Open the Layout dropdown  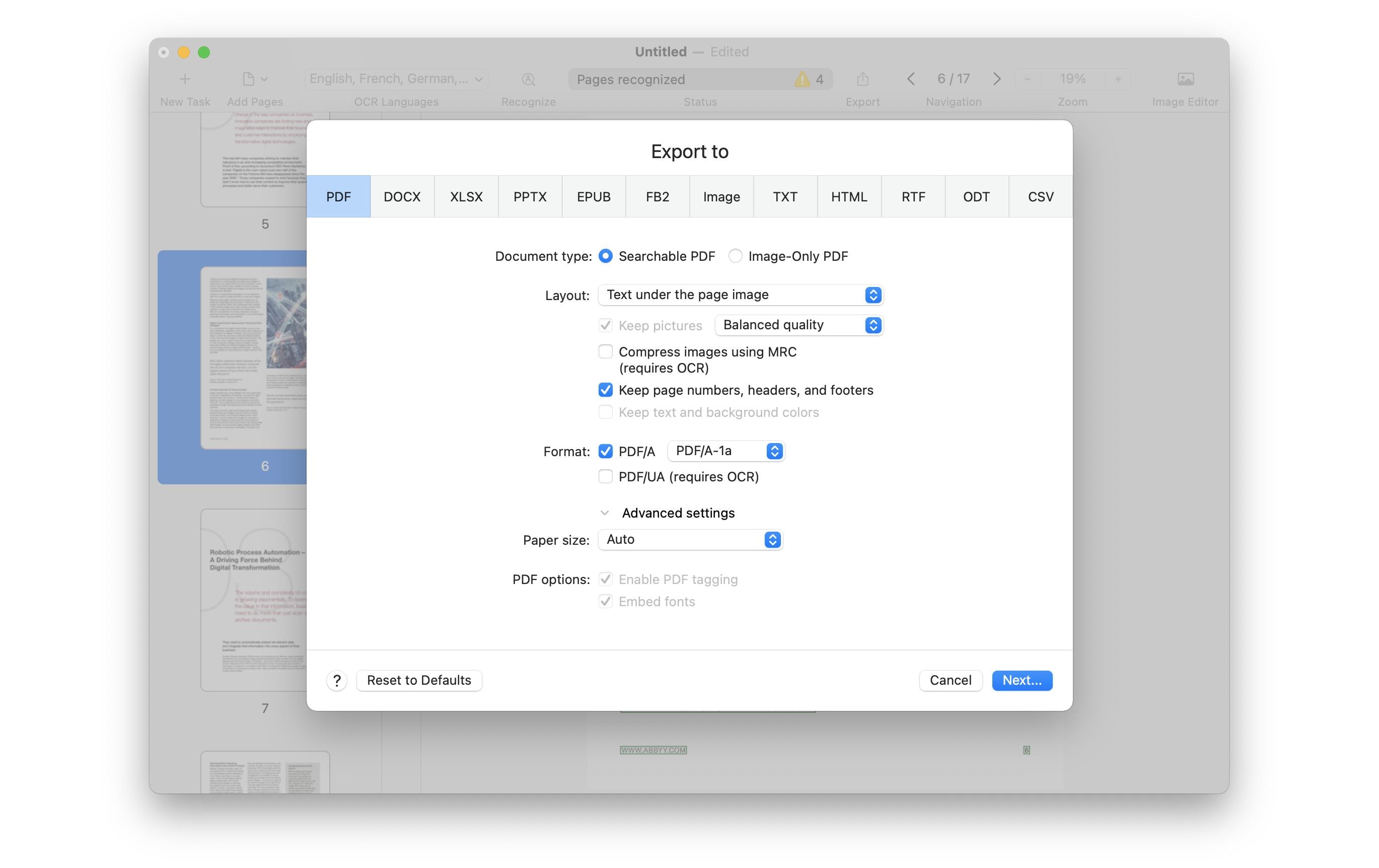click(x=740, y=295)
